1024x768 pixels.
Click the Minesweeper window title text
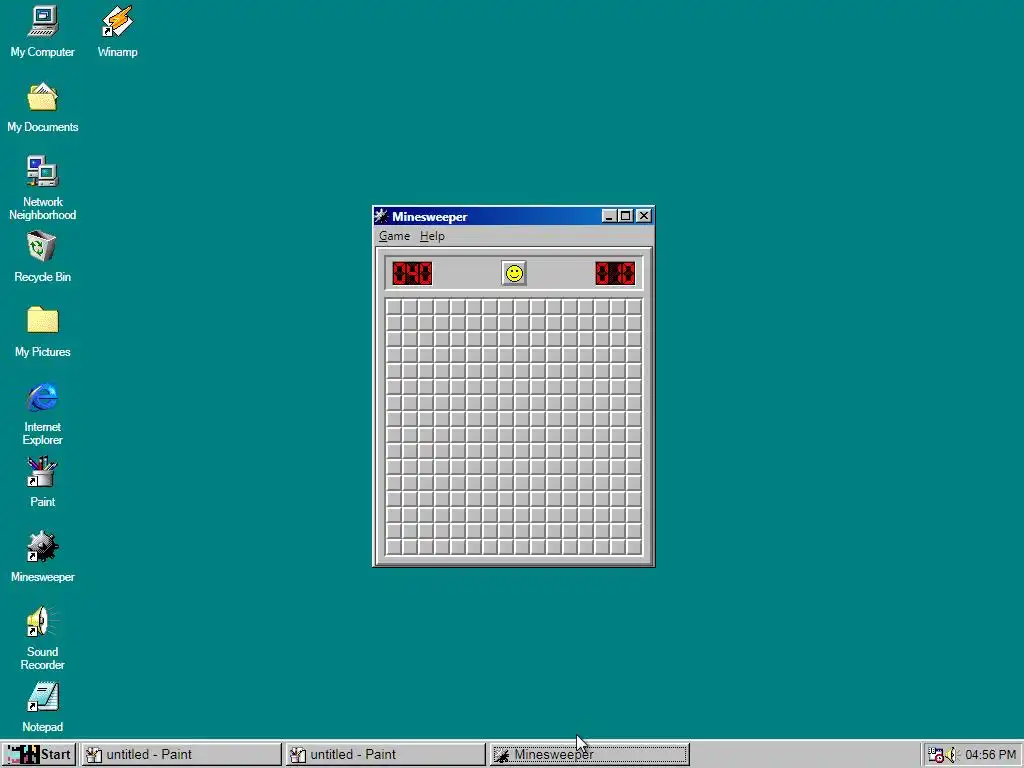click(x=430, y=217)
